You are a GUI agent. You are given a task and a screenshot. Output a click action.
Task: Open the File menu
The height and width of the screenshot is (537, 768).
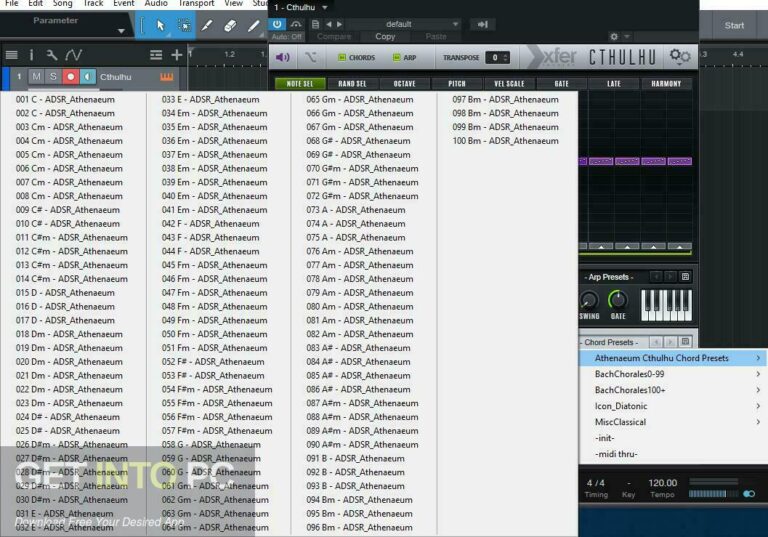coord(11,3)
